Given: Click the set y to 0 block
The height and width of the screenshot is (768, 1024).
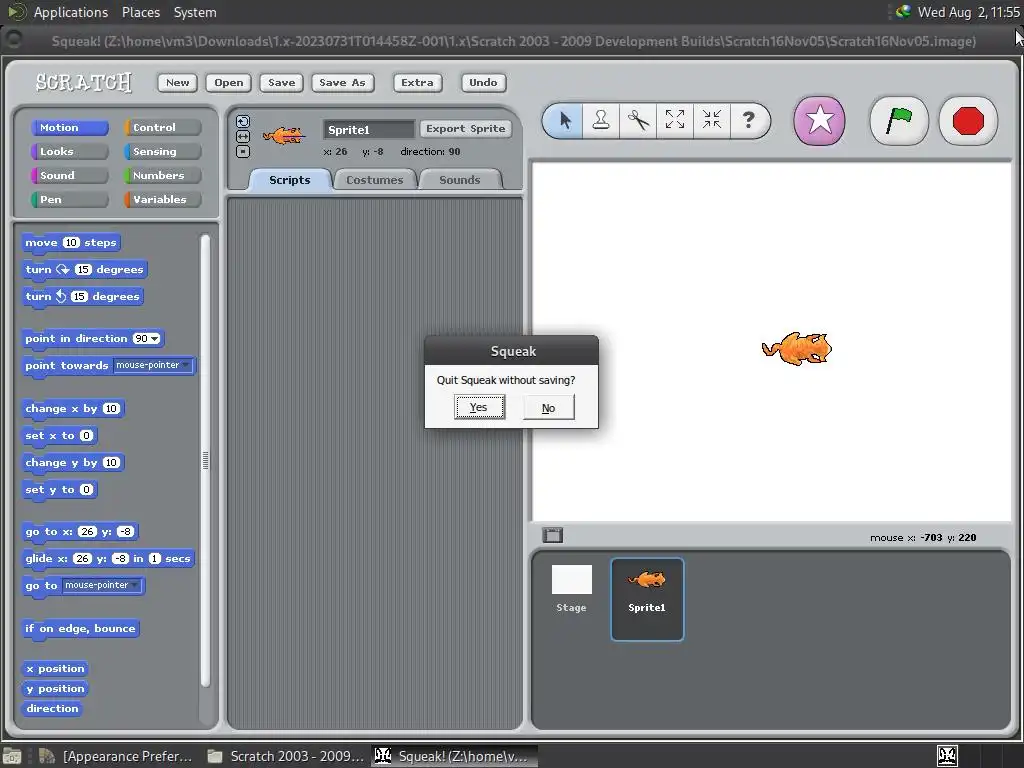Looking at the screenshot, I should [60, 490].
